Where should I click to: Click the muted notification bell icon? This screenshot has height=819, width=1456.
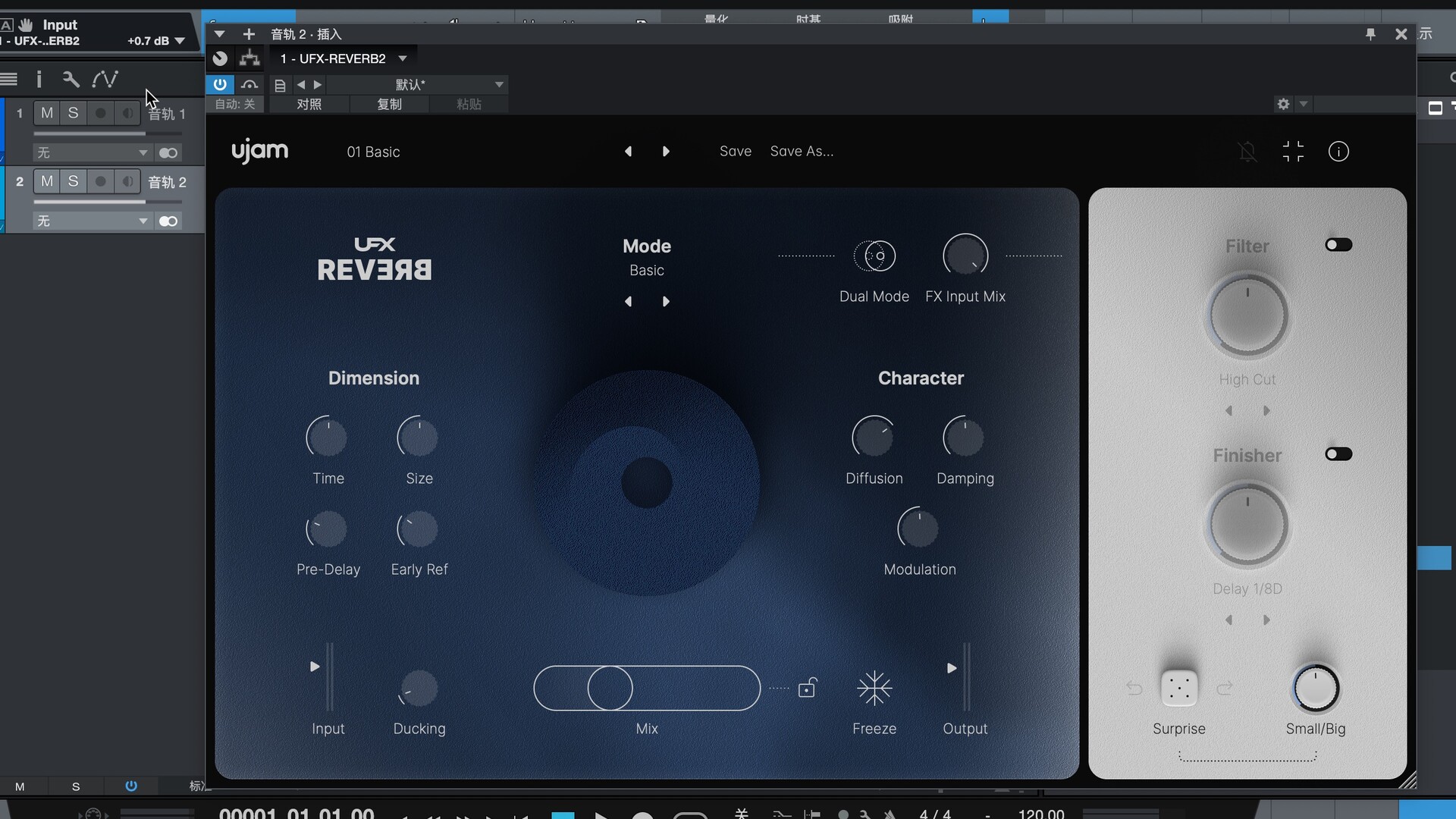tap(1247, 152)
